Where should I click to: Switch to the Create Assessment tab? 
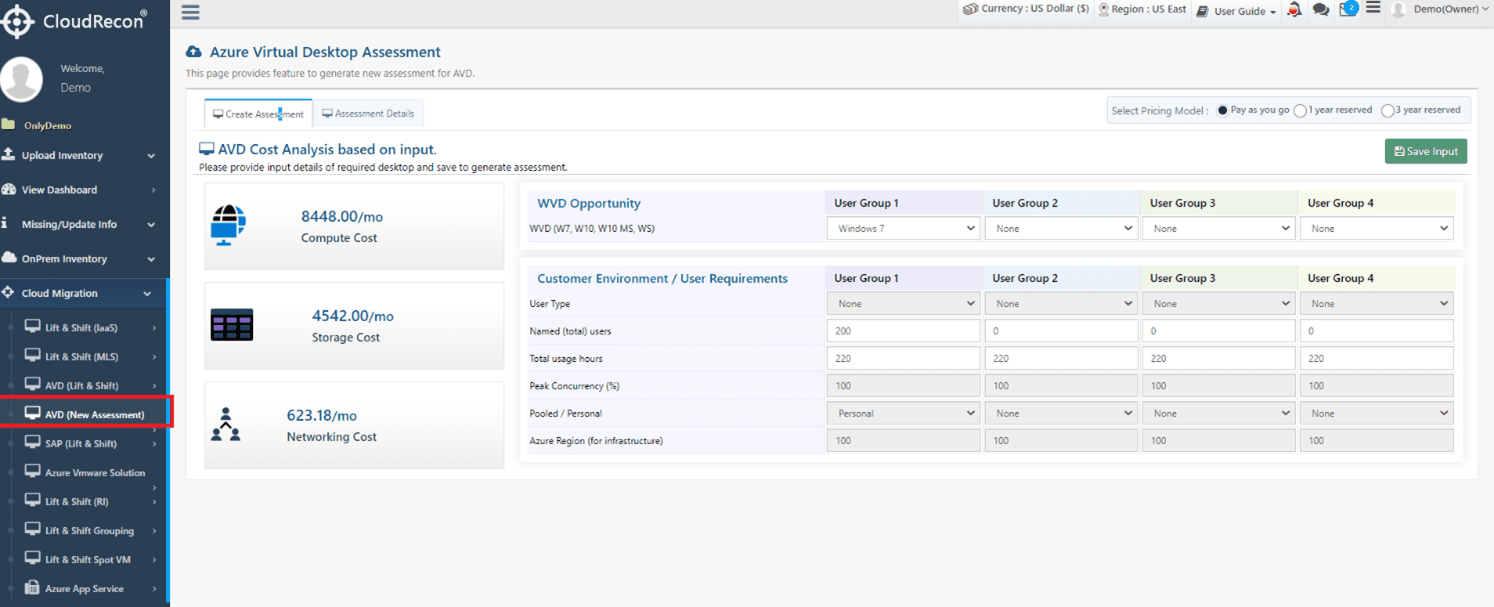pyautogui.click(x=259, y=114)
